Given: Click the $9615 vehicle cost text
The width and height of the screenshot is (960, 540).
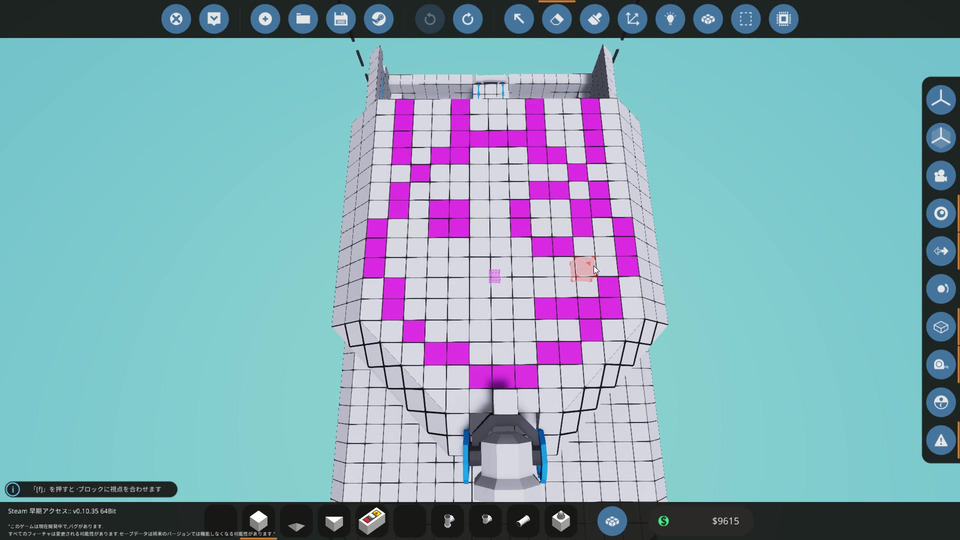Looking at the screenshot, I should (x=726, y=521).
